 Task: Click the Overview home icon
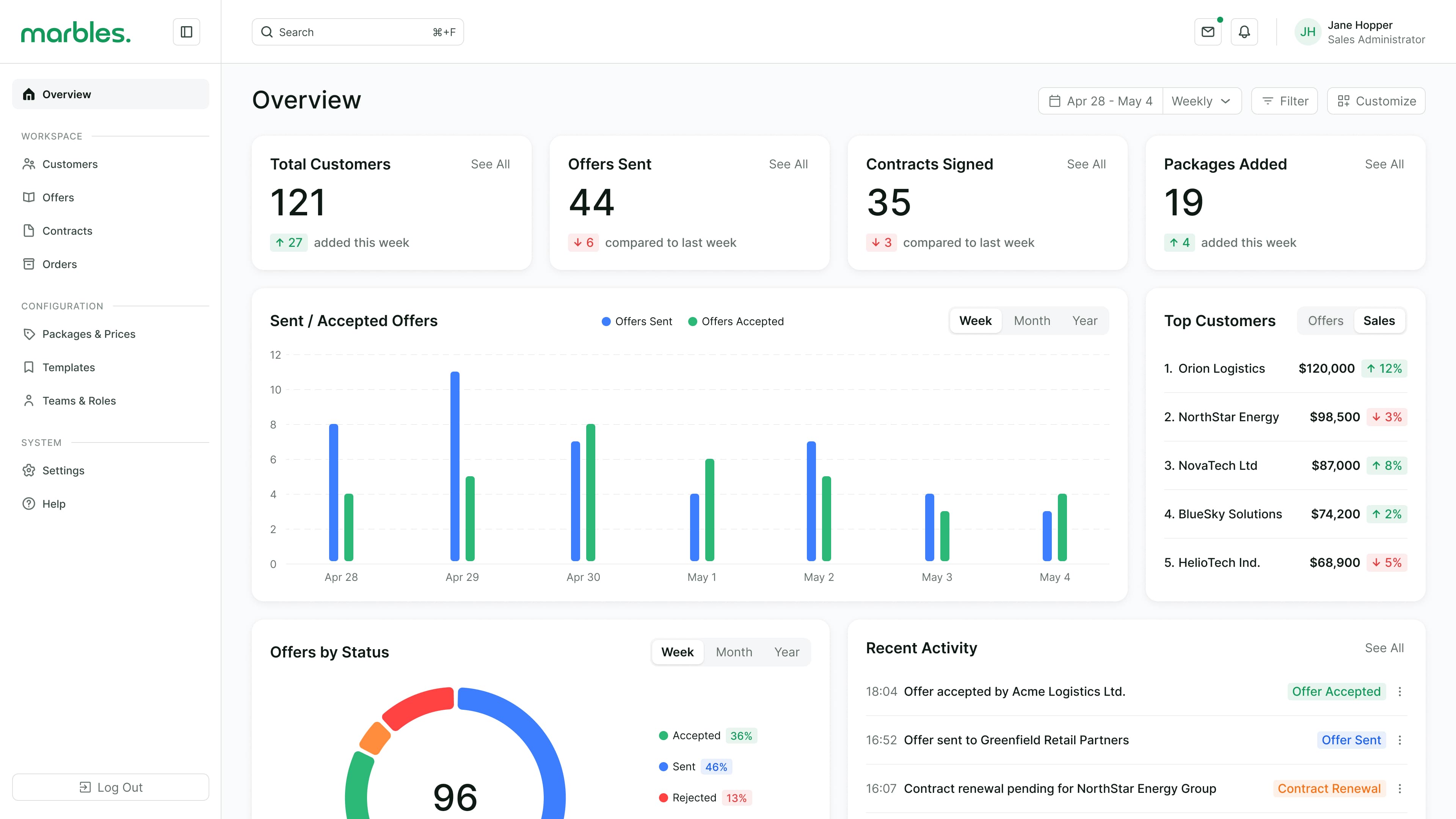point(29,94)
